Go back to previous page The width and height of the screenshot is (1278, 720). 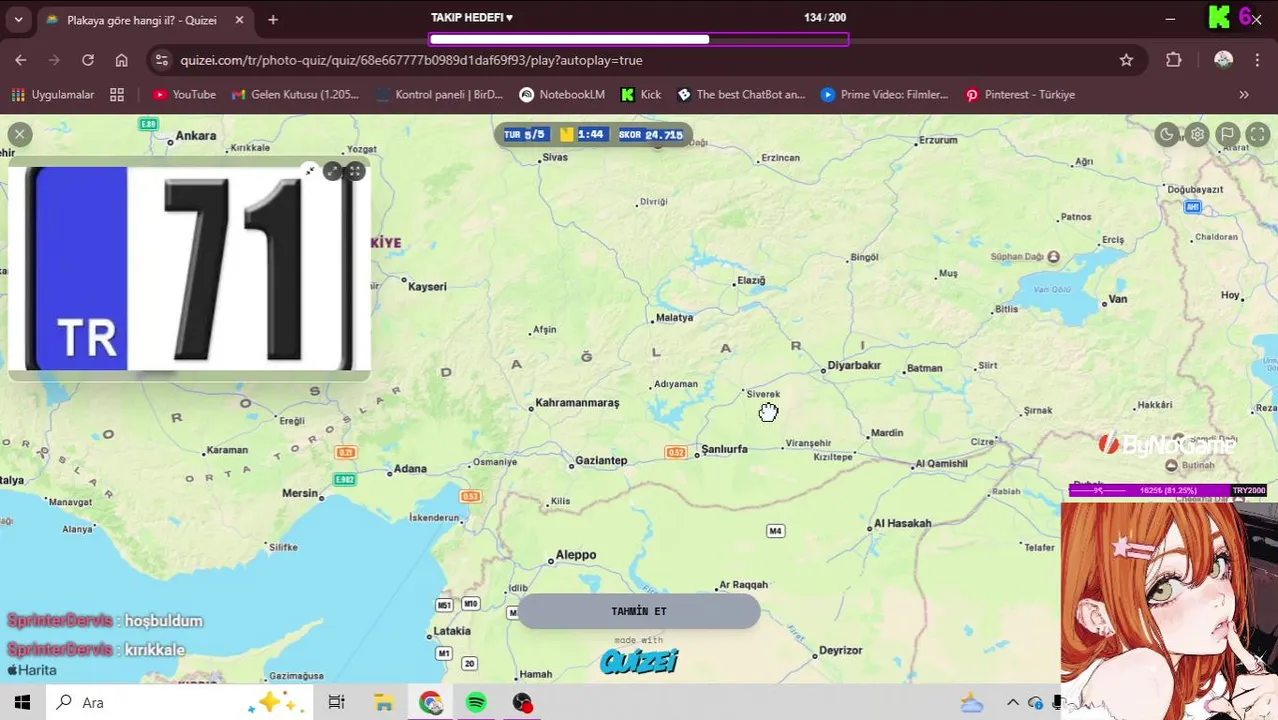(x=21, y=60)
